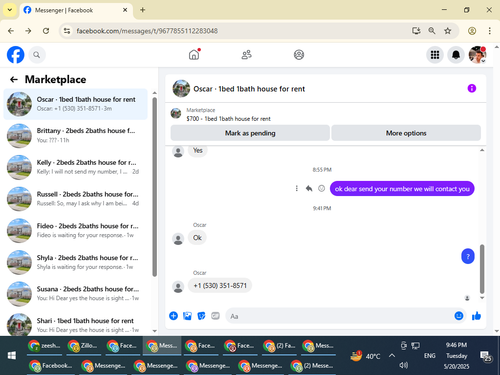Image resolution: width=500 pixels, height=375 pixels.
Task: Click phone number +1 (530) 351-8571 message
Action: (220, 286)
